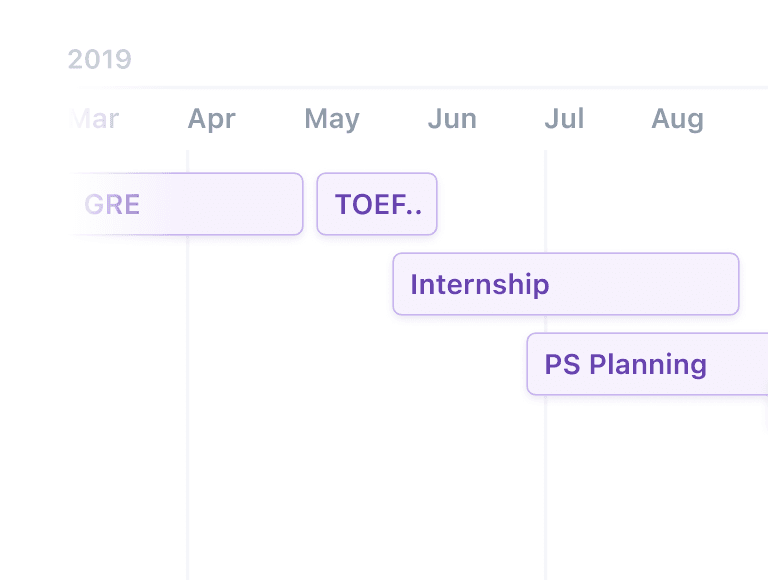Select the GRE timeline bar
The image size is (768, 580).
pyautogui.click(x=186, y=204)
